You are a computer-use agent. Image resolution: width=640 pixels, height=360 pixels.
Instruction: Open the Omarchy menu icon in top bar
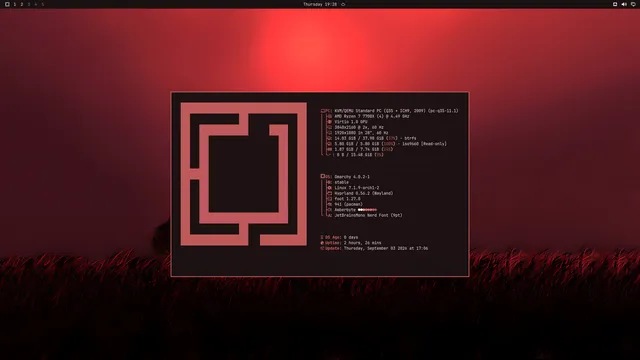[7, 4]
